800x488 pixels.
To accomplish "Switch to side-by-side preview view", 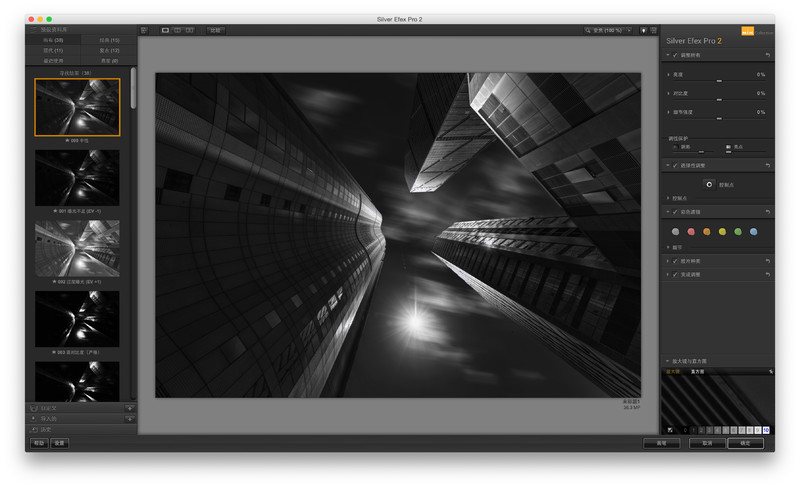I will point(190,30).
